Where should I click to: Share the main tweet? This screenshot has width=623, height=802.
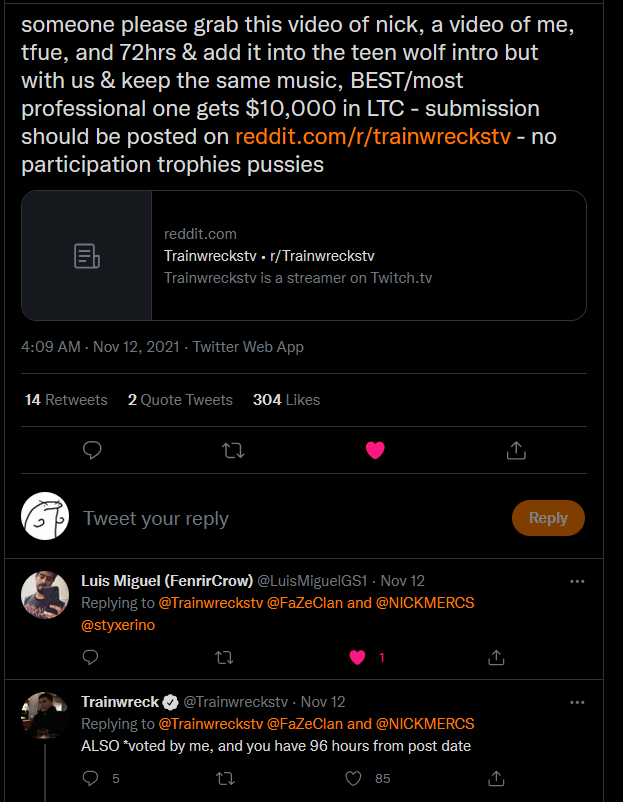tap(516, 450)
